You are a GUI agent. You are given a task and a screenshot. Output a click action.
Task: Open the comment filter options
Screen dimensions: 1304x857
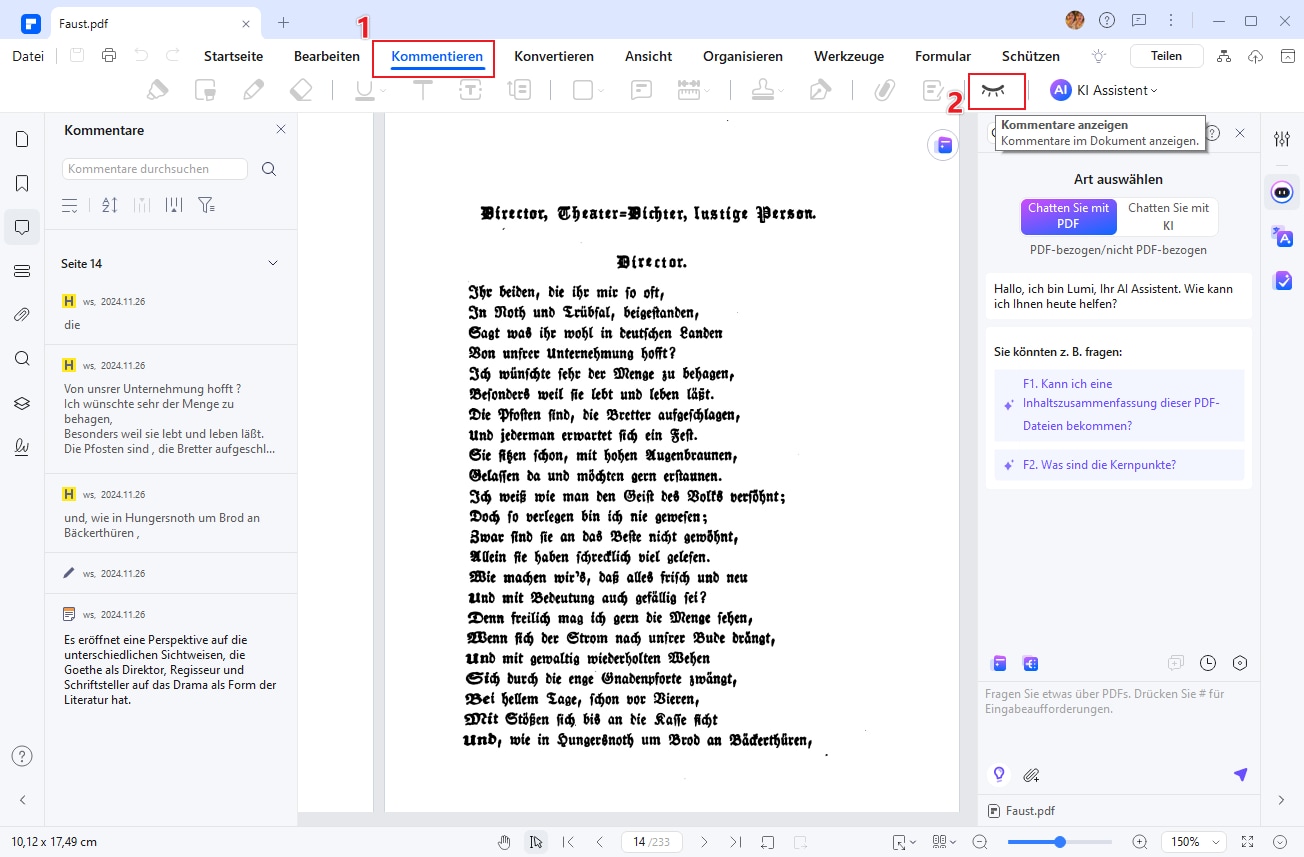click(206, 205)
